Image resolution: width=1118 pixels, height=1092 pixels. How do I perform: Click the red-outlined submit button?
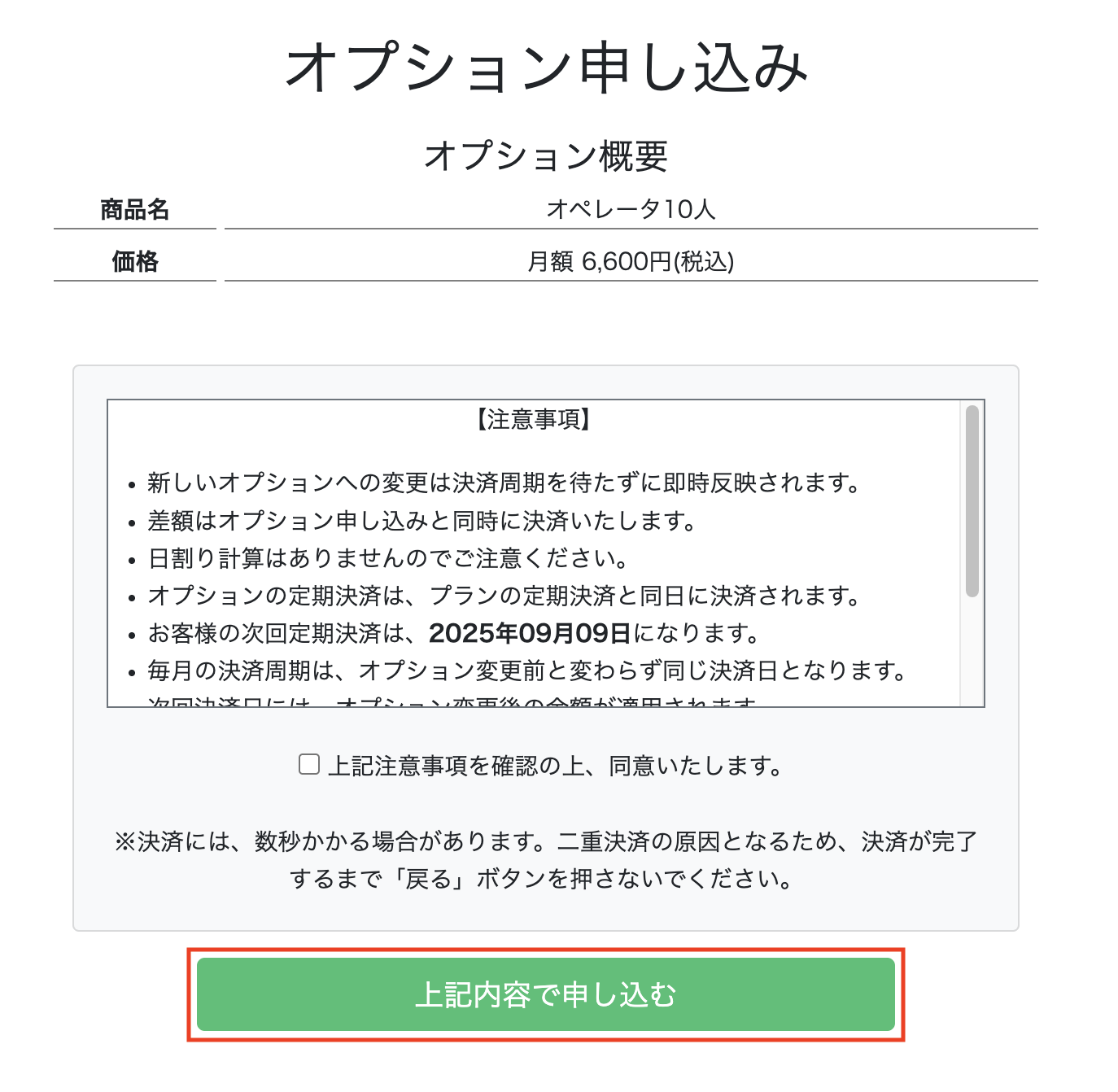click(x=549, y=993)
